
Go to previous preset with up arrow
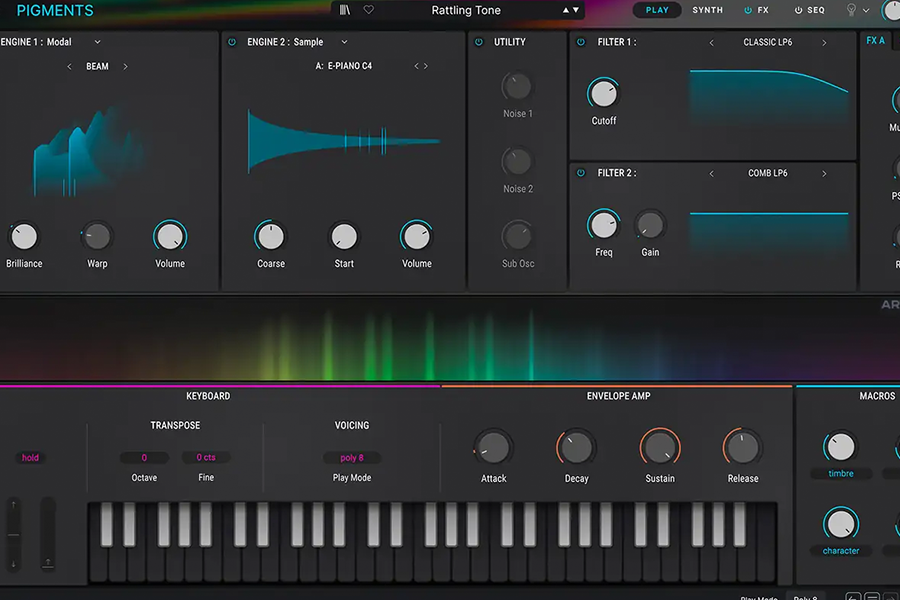[x=565, y=10]
